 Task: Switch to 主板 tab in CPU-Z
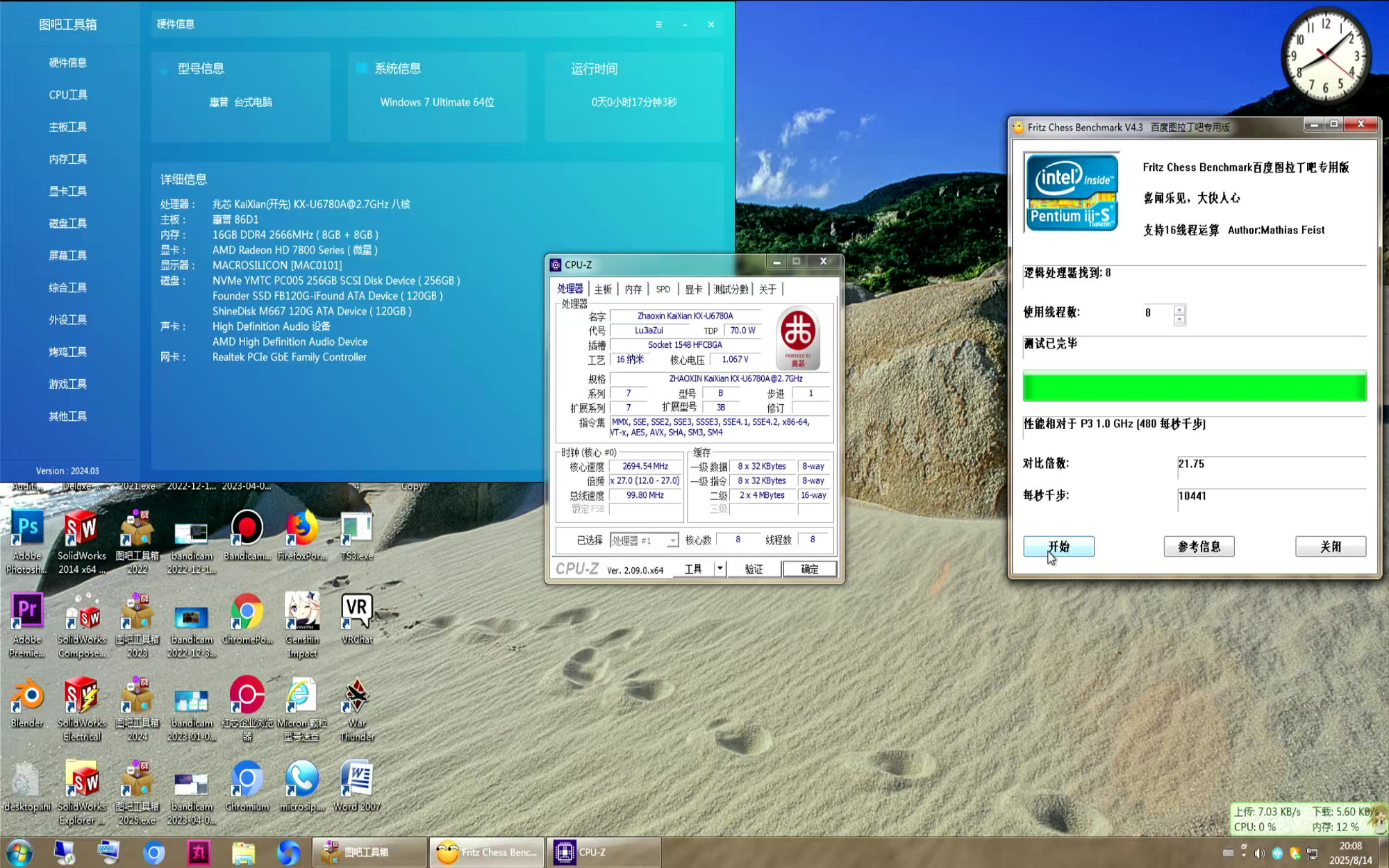(x=603, y=289)
